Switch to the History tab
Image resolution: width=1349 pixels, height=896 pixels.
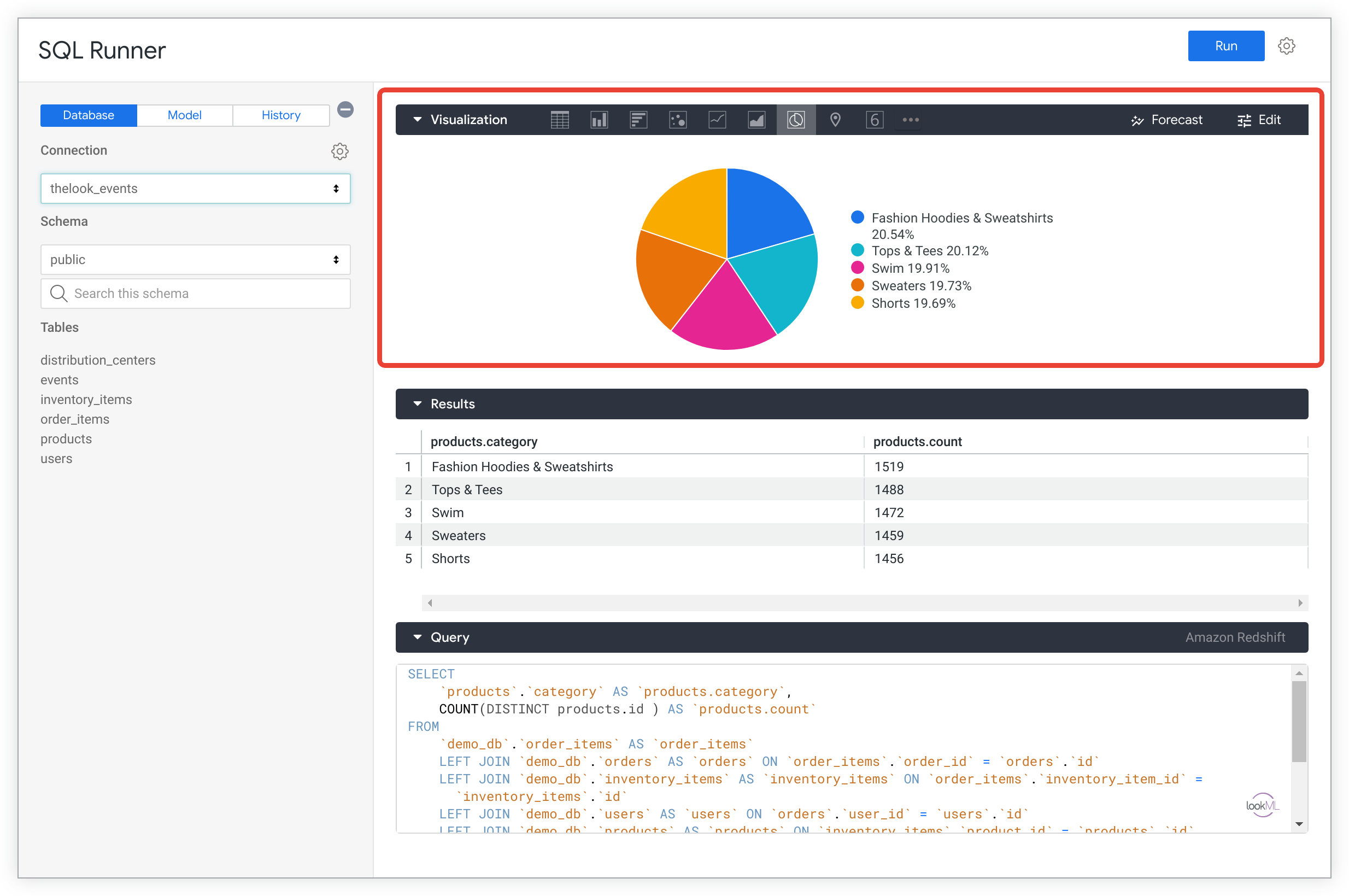280,115
